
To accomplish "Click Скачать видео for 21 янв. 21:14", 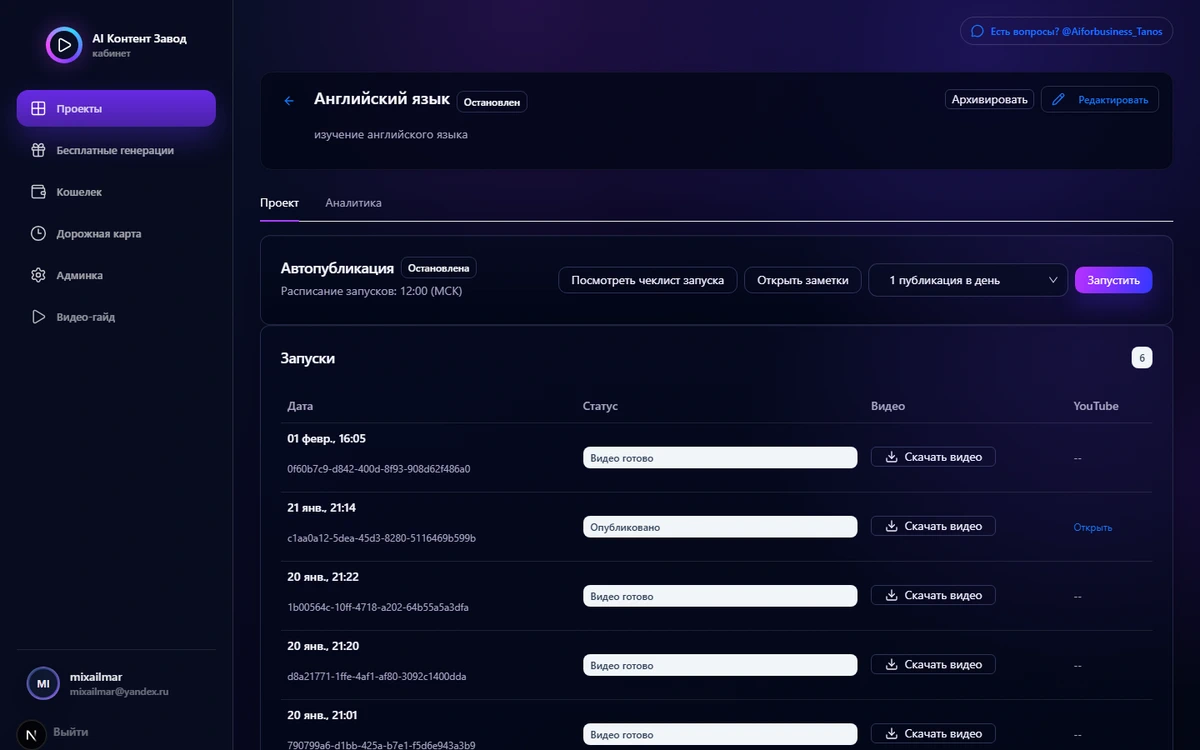I will tap(933, 526).
